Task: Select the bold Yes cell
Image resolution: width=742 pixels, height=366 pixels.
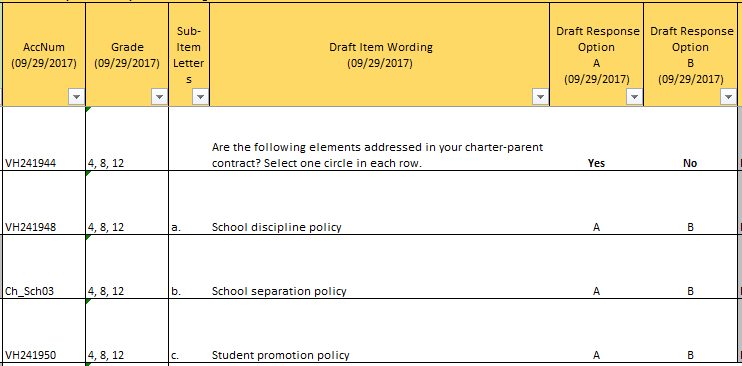Action: (x=596, y=139)
